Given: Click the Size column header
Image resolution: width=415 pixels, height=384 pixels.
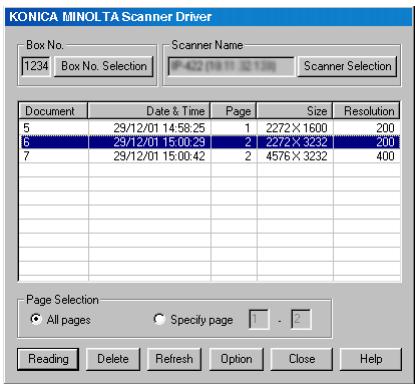Looking at the screenshot, I should click(x=295, y=111).
